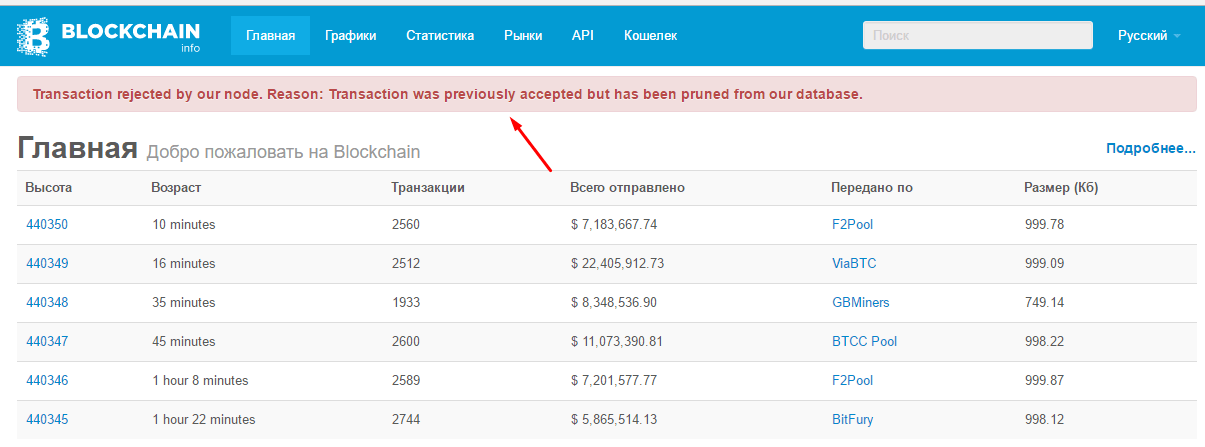Click the Blockchain logo icon
This screenshot has width=1205, height=447.
tap(36, 36)
